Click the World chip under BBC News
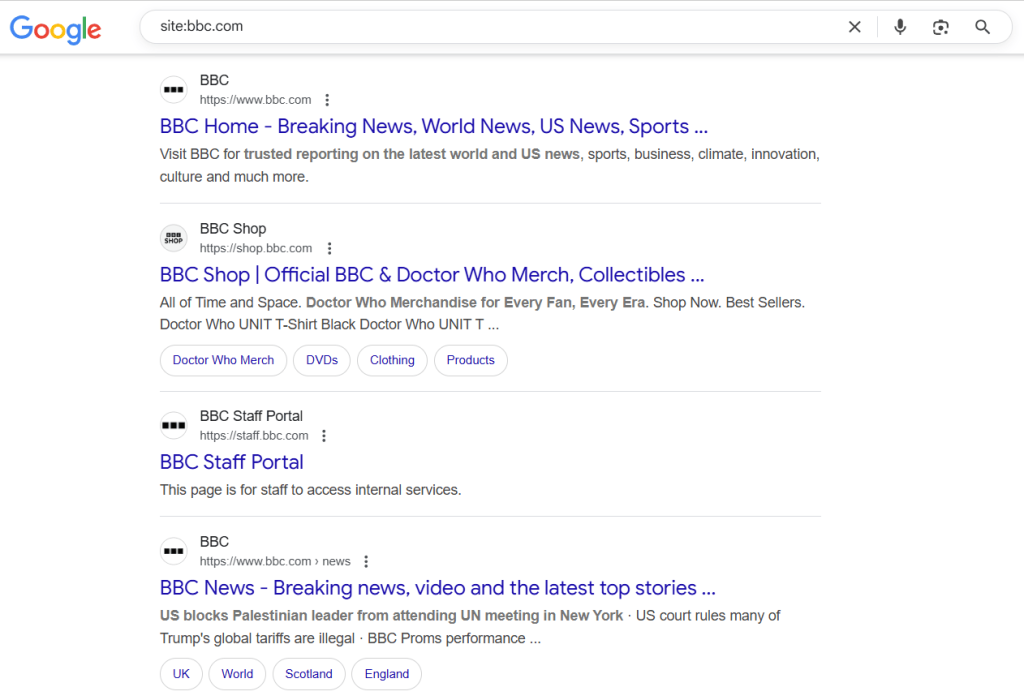The image size is (1024, 700). click(x=237, y=674)
